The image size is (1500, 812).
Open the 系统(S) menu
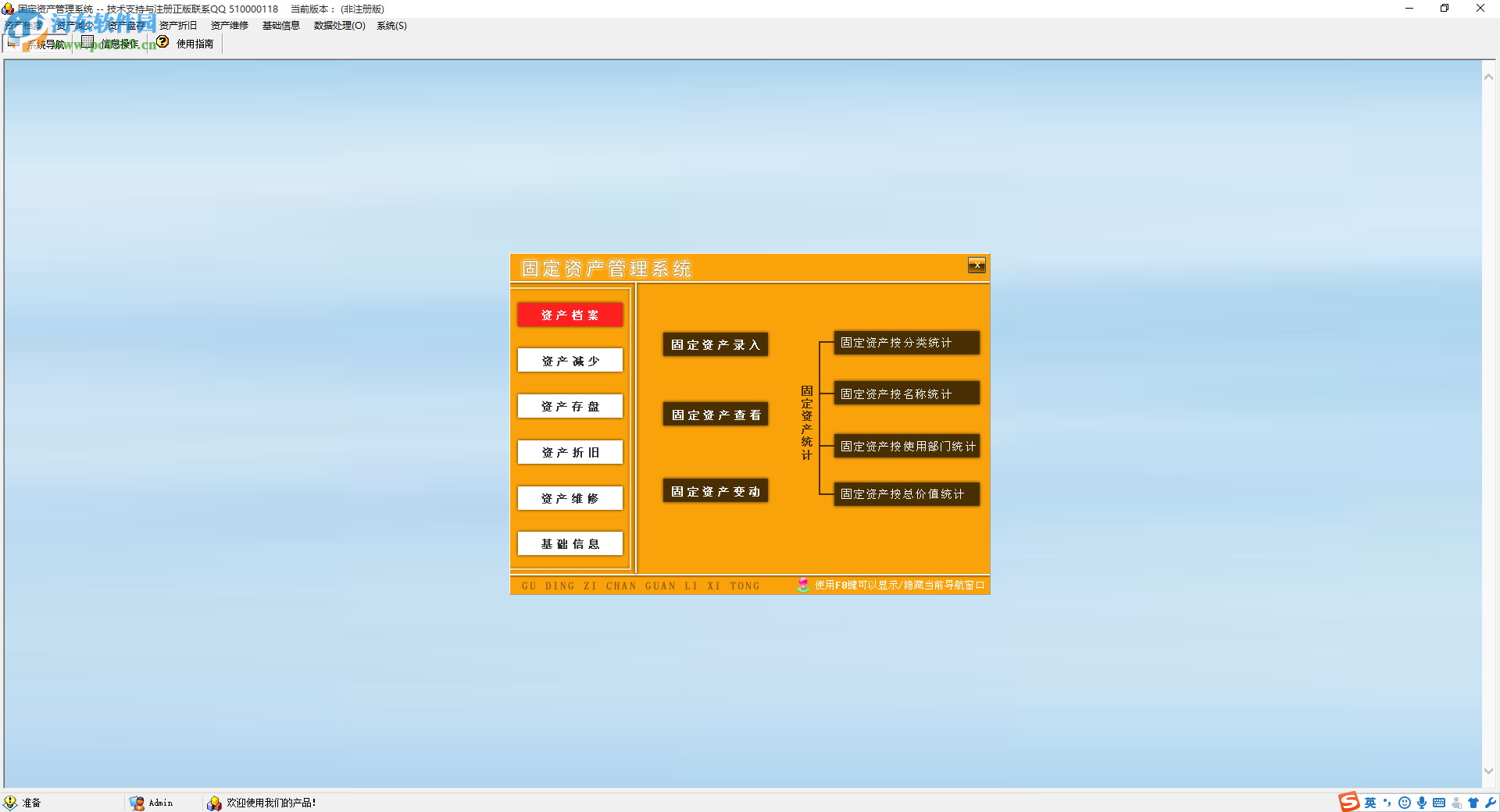click(392, 26)
